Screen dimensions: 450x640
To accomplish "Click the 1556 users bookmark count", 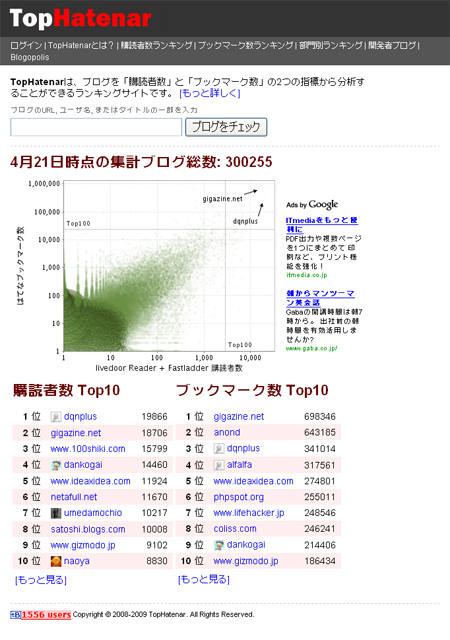I will 46,615.
